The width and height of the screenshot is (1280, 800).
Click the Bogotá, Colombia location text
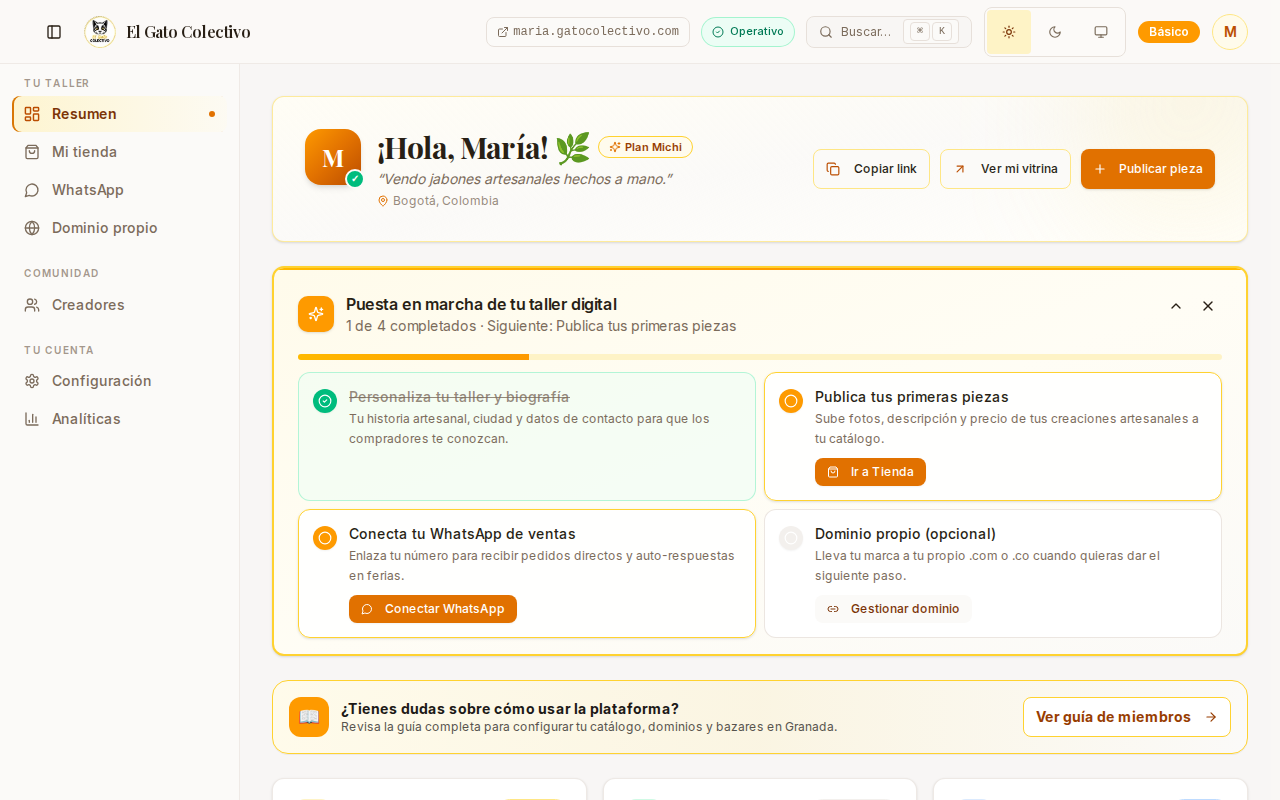click(x=446, y=201)
